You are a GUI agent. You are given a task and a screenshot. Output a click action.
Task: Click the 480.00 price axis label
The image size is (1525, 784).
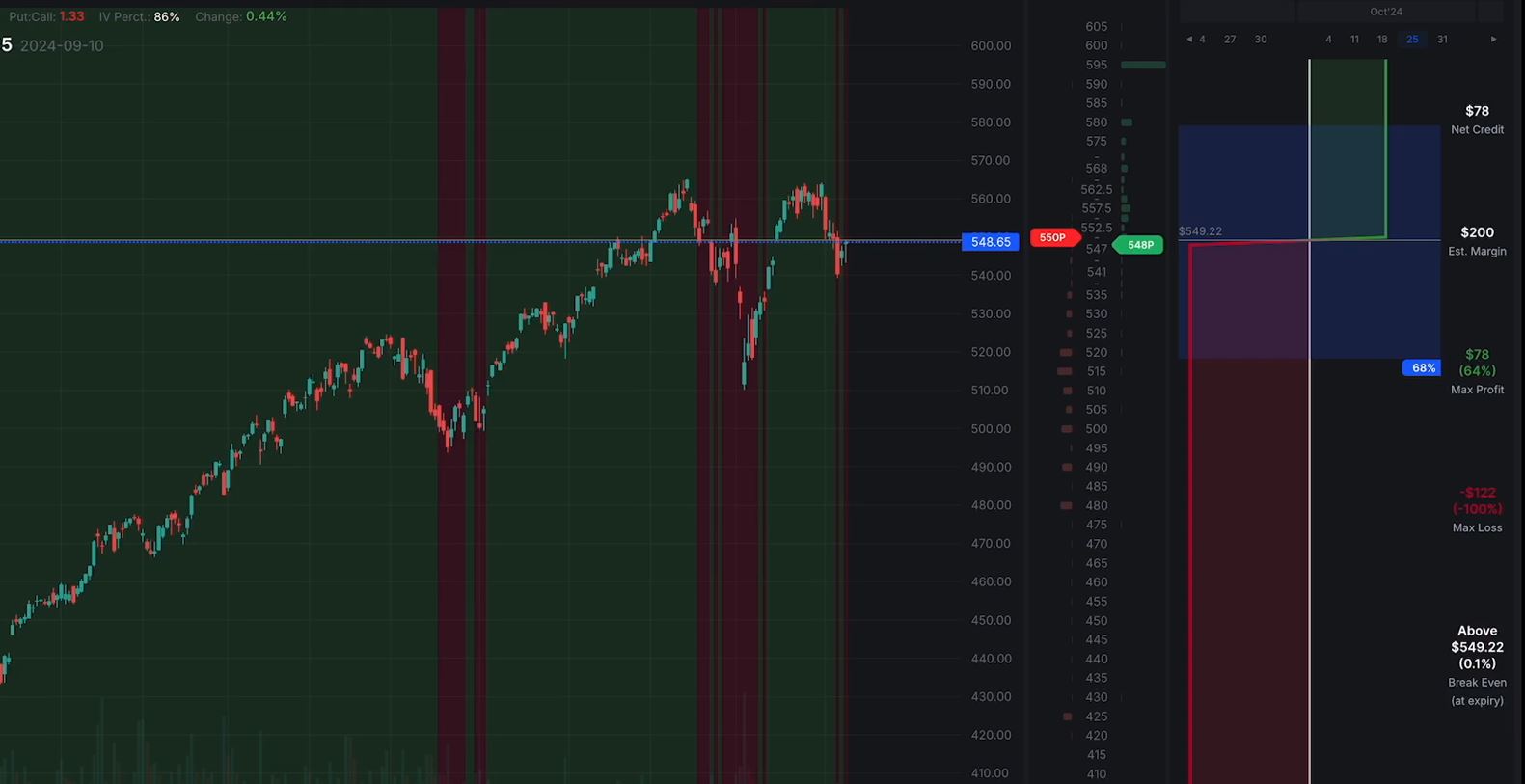pos(991,505)
